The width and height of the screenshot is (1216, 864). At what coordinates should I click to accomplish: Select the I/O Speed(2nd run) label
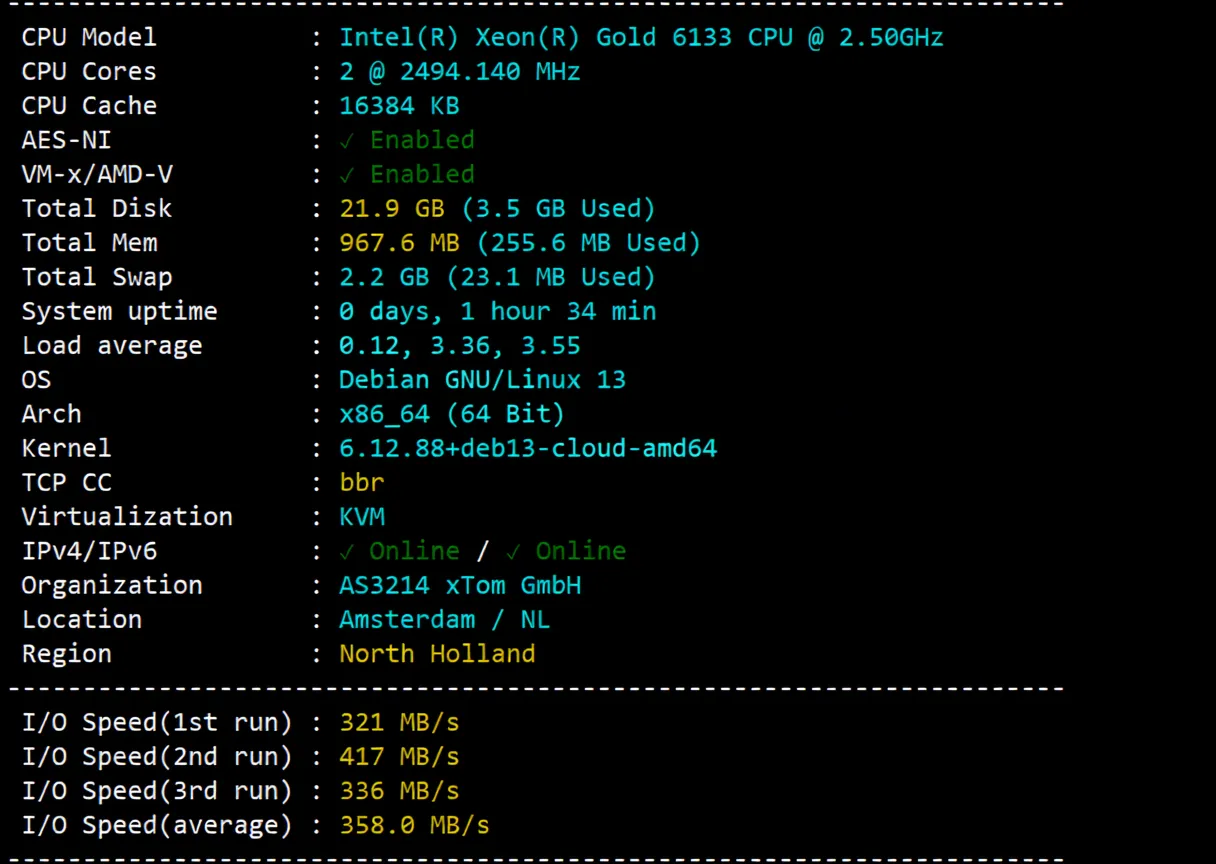pos(157,756)
